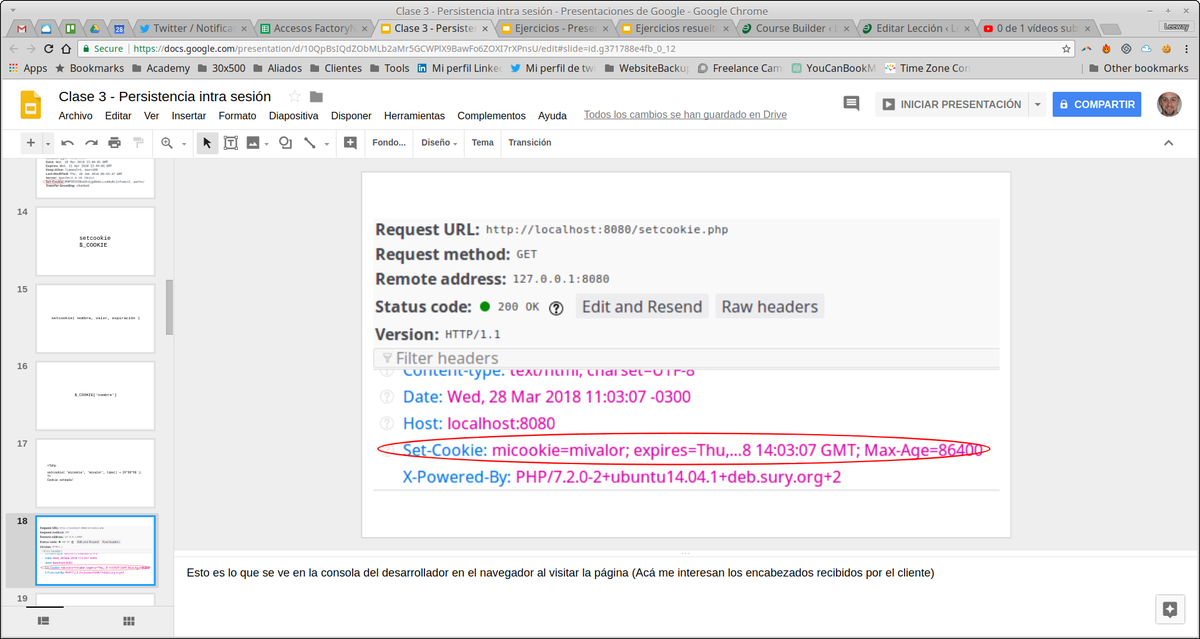The width and height of the screenshot is (1200, 639).
Task: Open the Disponer menu
Action: pos(351,116)
